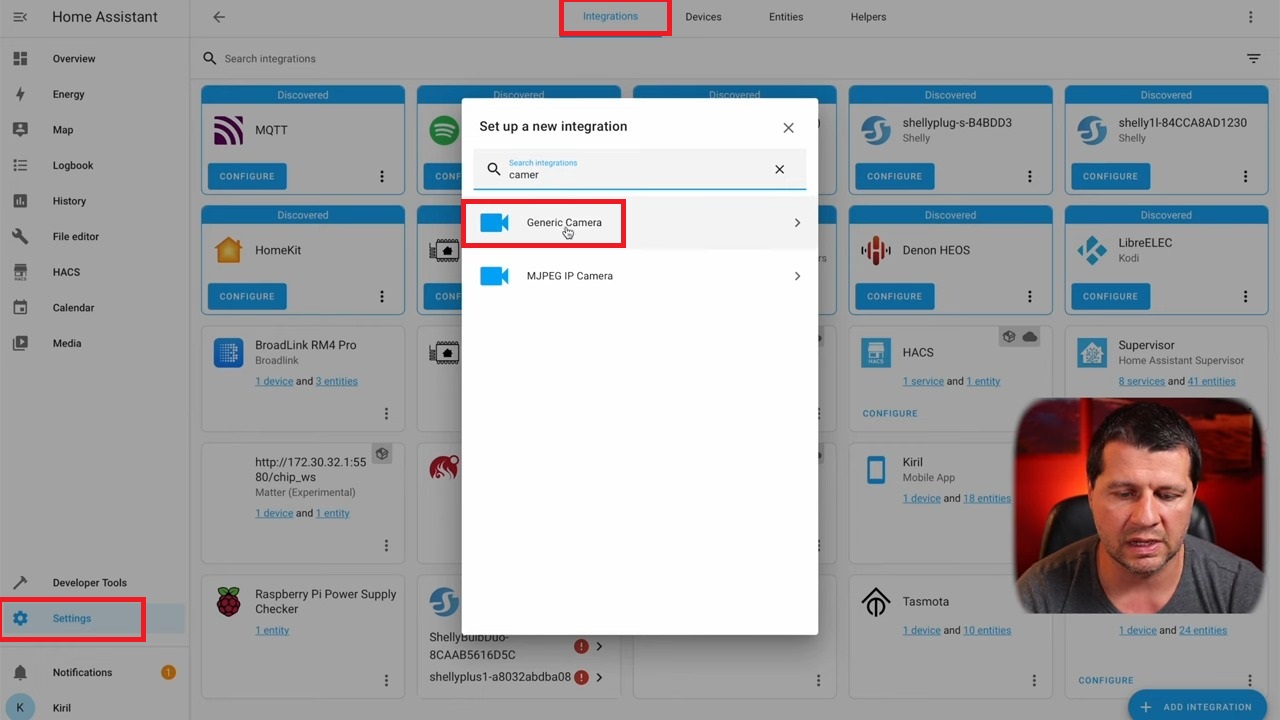Open the 24 entities link

1203,630
